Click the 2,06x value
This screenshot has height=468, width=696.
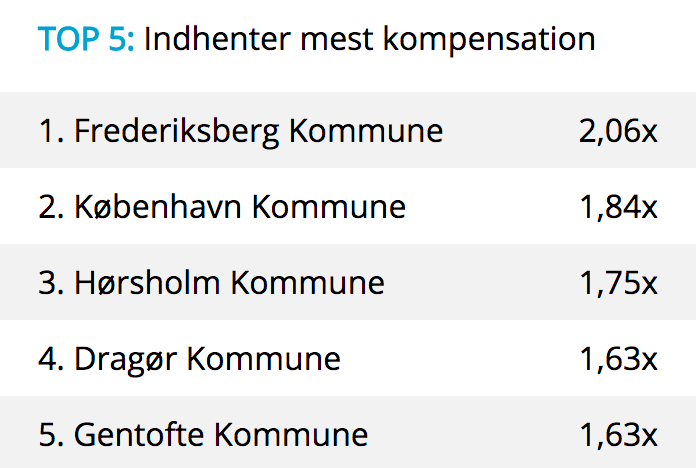pos(618,131)
